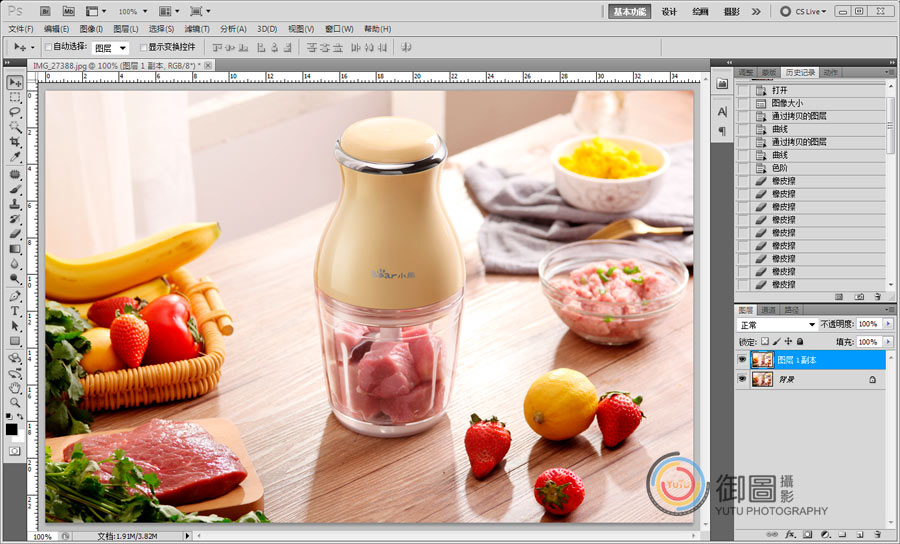Select the Hand tool
Screen dimensions: 900x544
pos(15,387)
